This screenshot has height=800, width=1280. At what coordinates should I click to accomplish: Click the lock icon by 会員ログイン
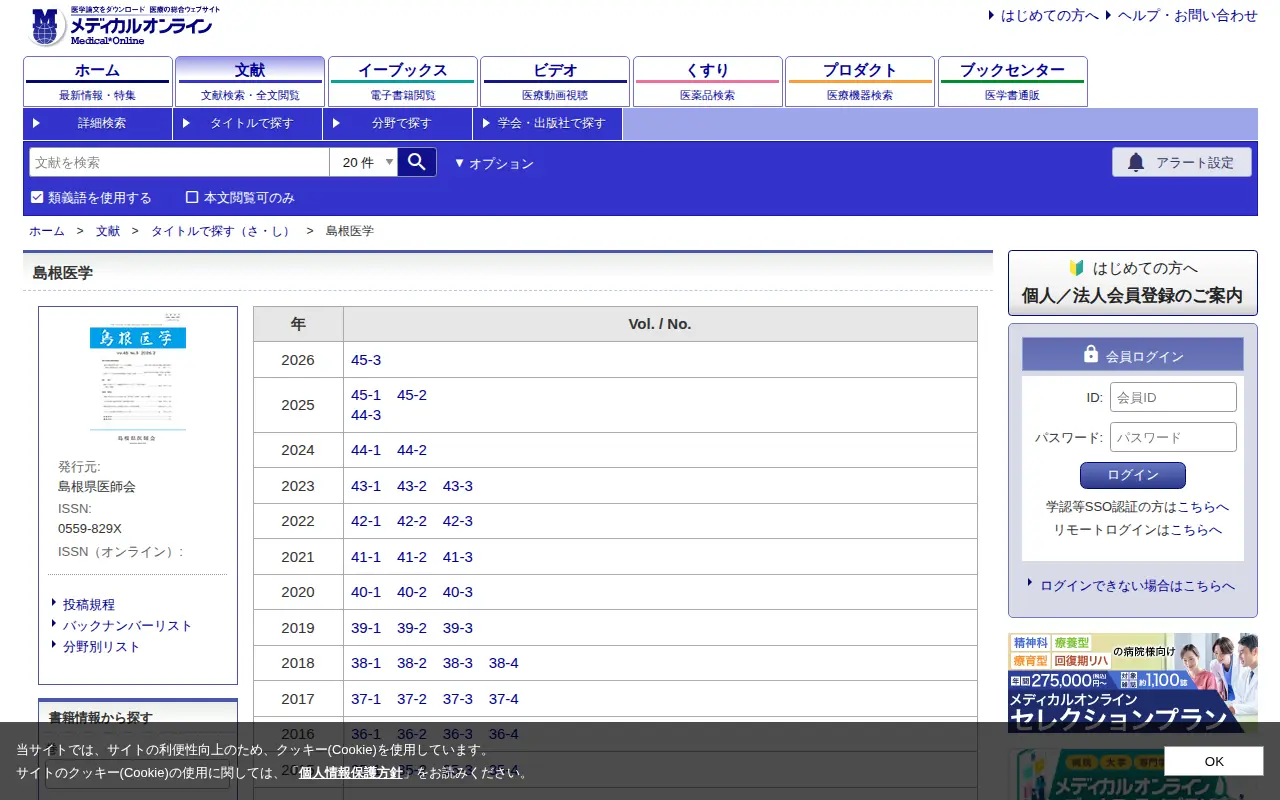(1091, 354)
